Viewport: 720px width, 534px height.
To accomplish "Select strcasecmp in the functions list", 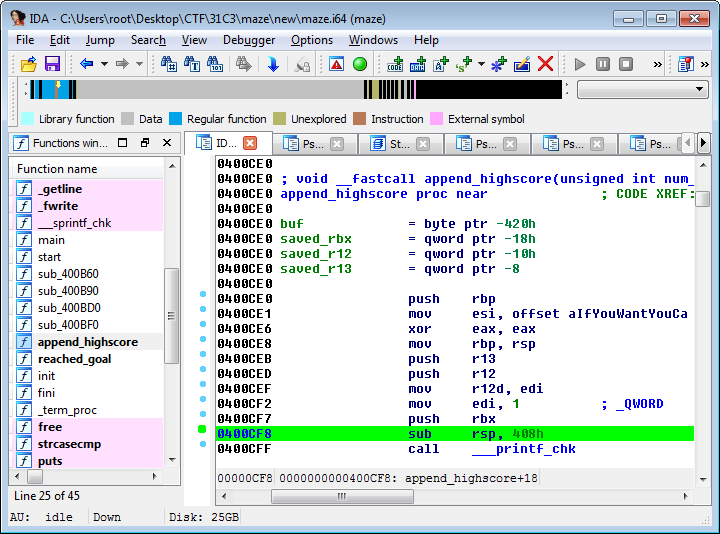I will [x=69, y=444].
